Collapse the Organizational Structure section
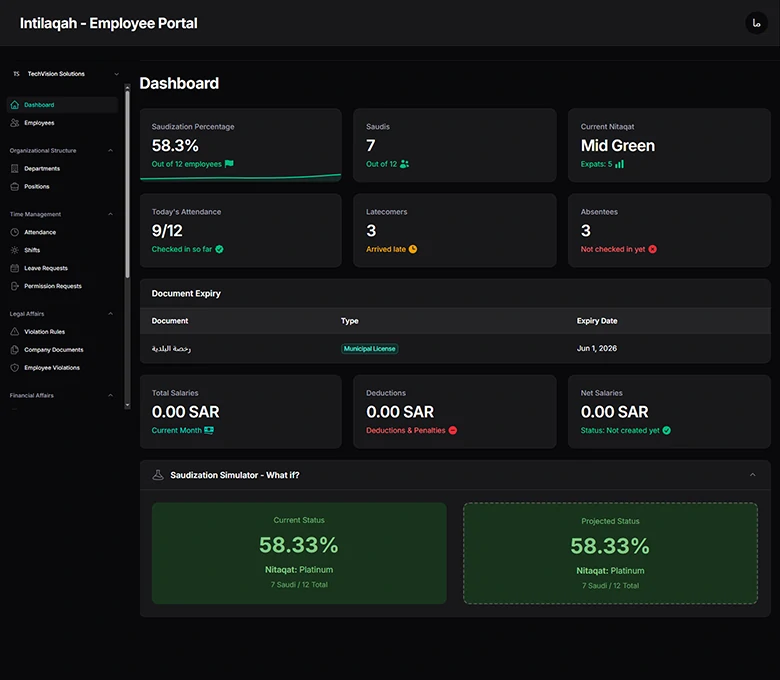The image size is (780, 680). [x=110, y=150]
